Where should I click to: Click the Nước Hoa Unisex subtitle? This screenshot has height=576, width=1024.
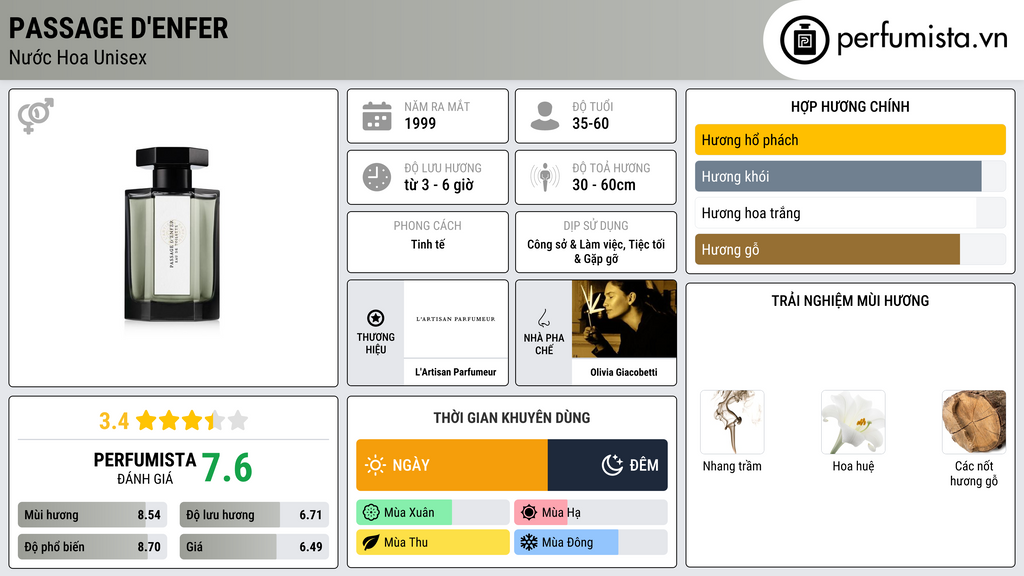coord(78,58)
